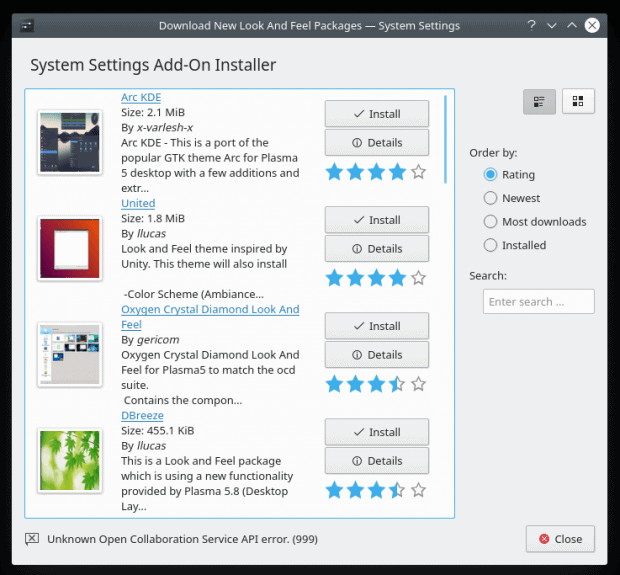Open the DBreeze title link

(142, 415)
